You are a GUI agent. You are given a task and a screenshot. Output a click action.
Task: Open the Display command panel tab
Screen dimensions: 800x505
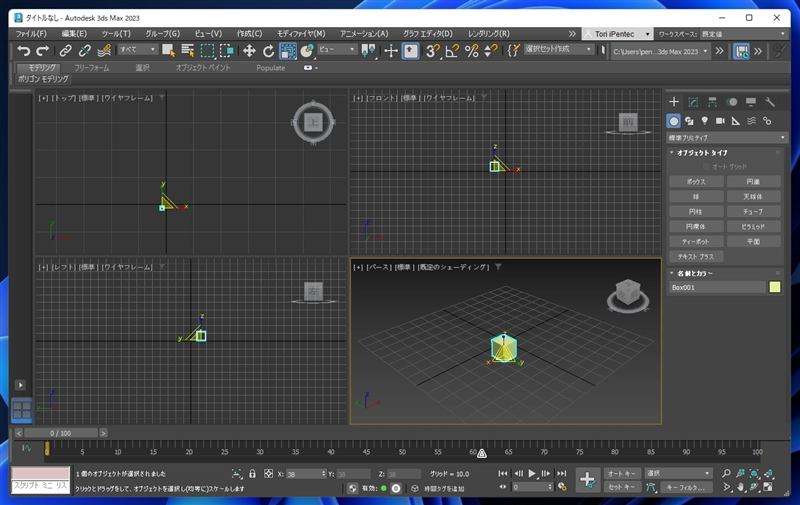pyautogui.click(x=751, y=102)
